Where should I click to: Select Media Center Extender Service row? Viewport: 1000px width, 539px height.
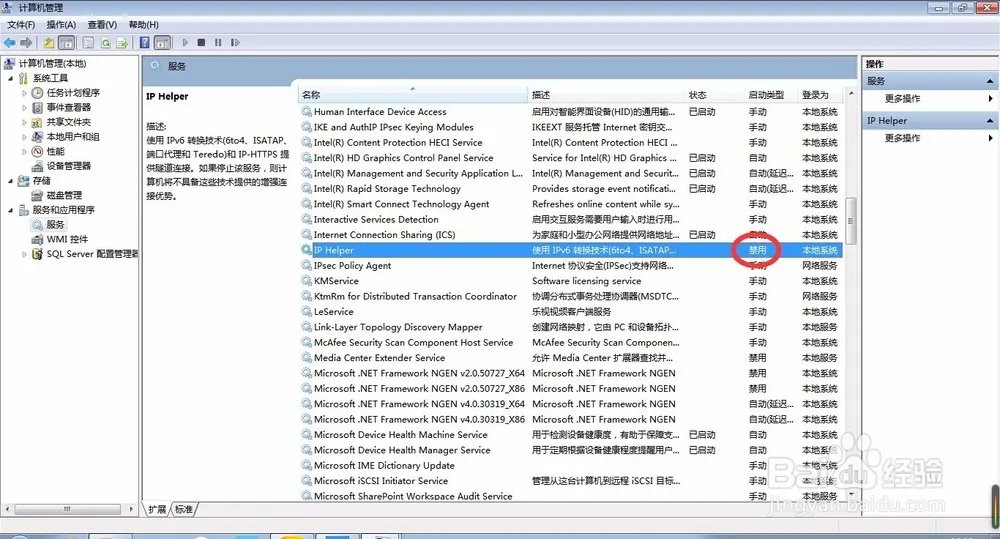[x=571, y=358]
